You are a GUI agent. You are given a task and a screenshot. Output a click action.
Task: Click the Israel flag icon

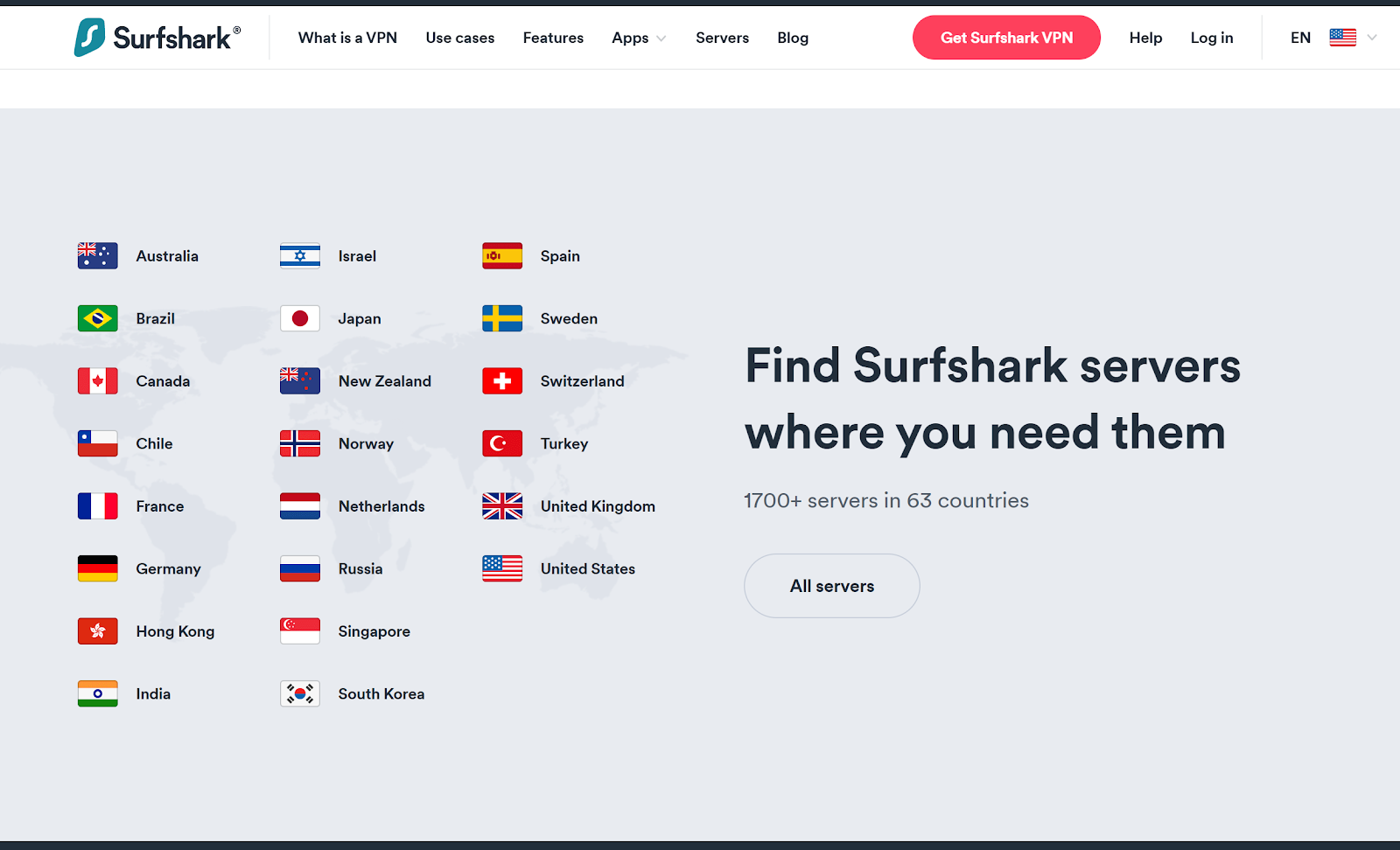(300, 256)
